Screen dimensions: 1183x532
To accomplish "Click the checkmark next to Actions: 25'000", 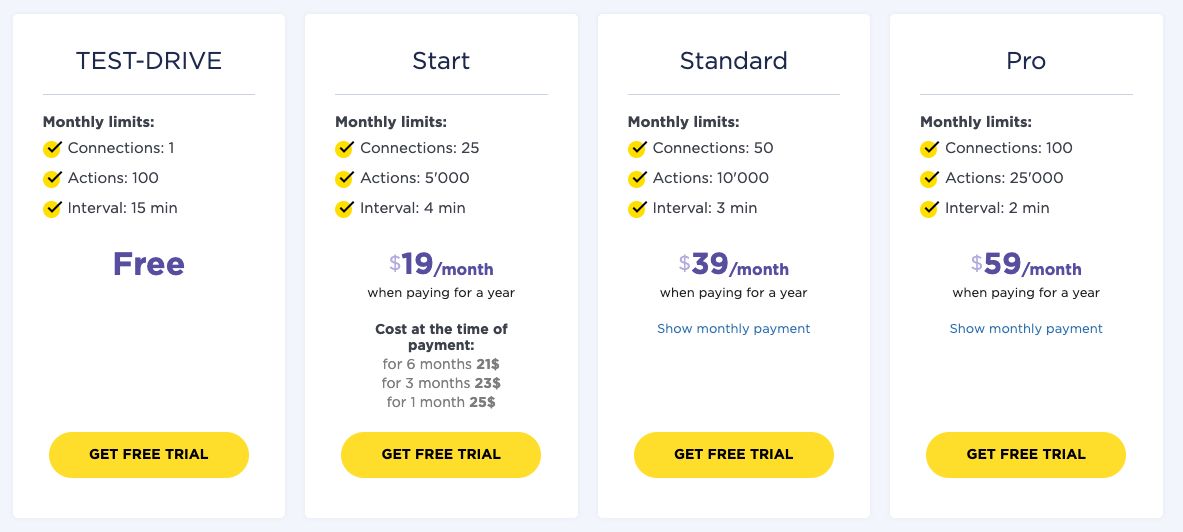I will [930, 179].
